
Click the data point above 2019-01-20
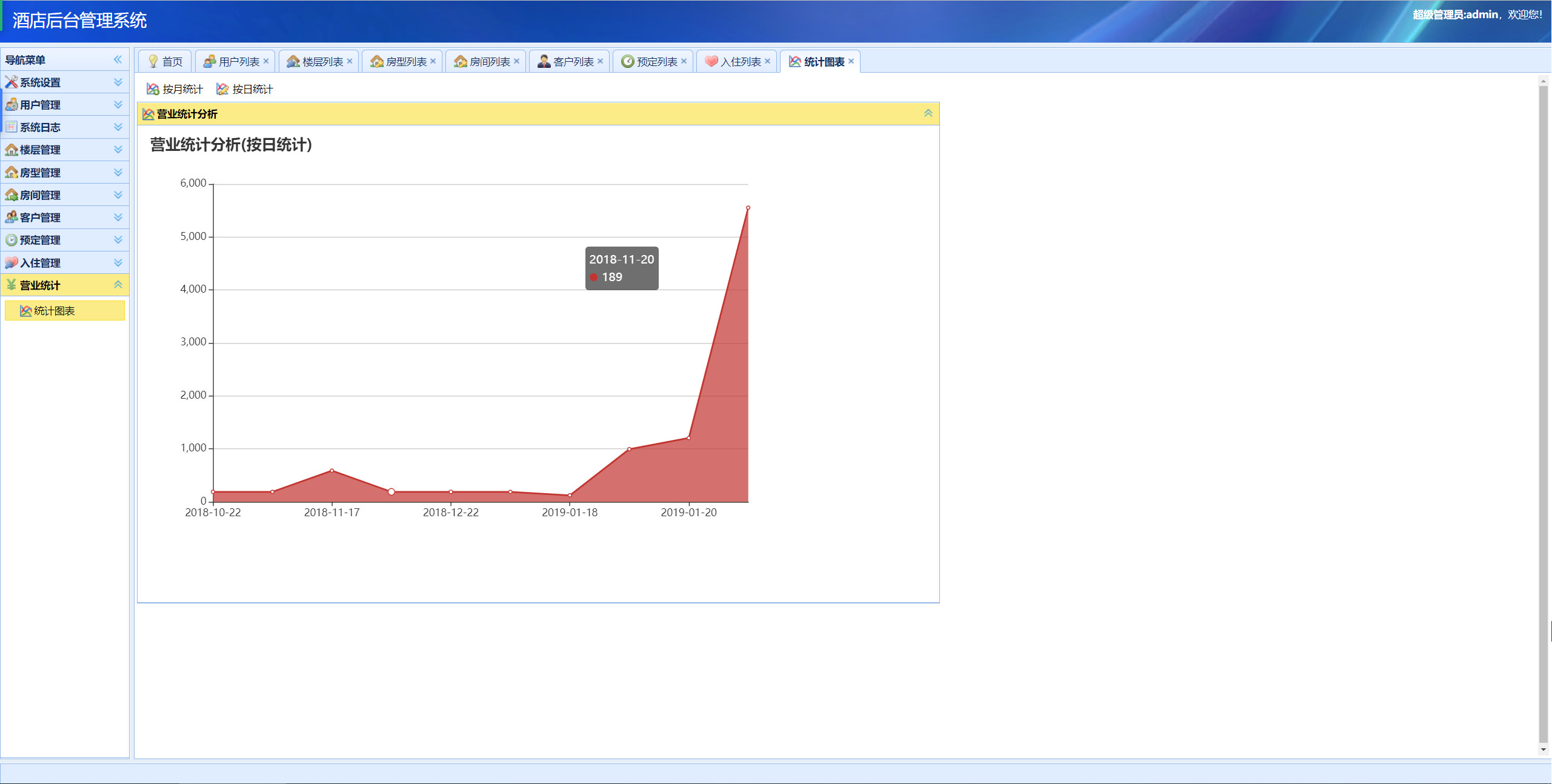pos(689,438)
